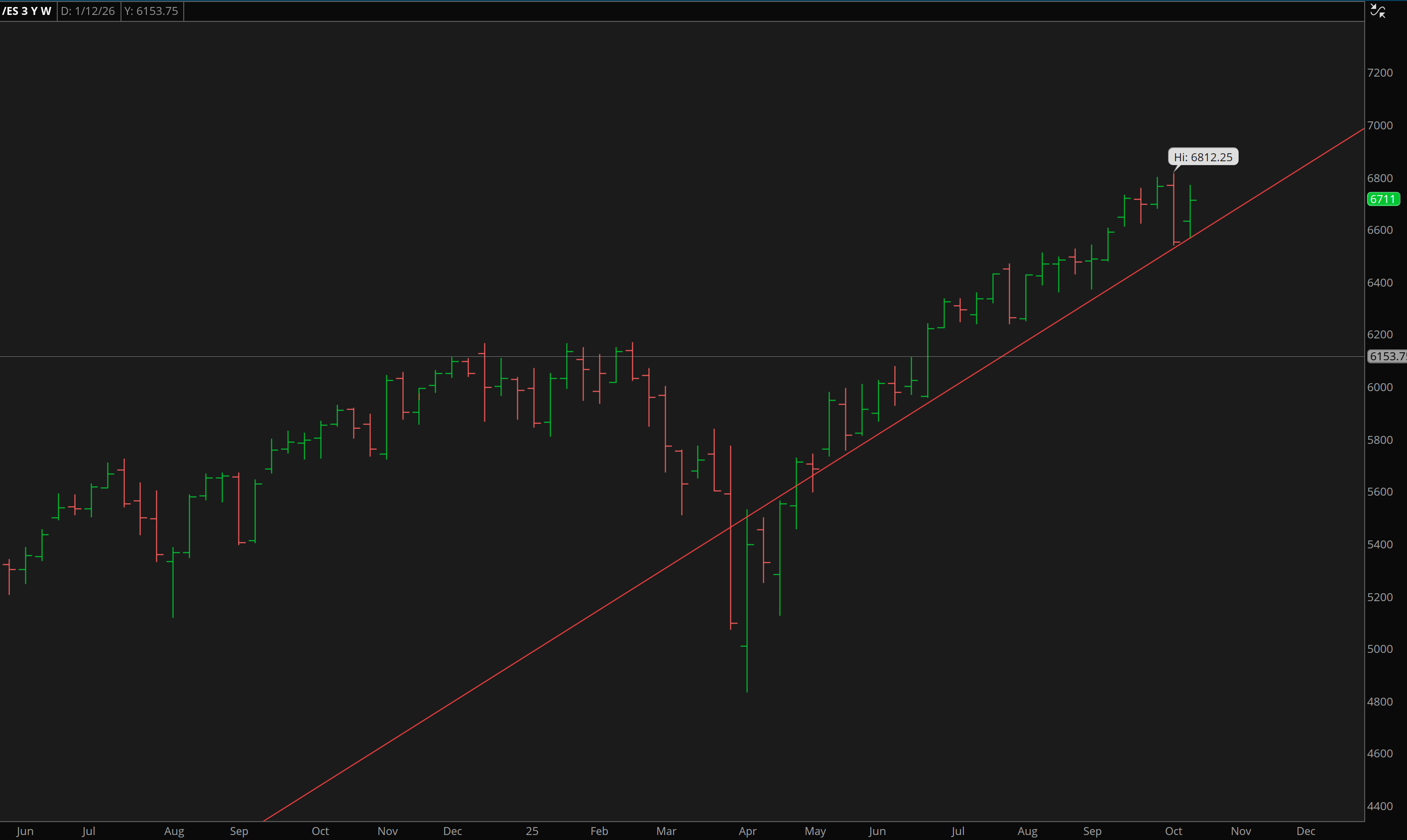Click the Dec label at far right

click(x=1305, y=831)
